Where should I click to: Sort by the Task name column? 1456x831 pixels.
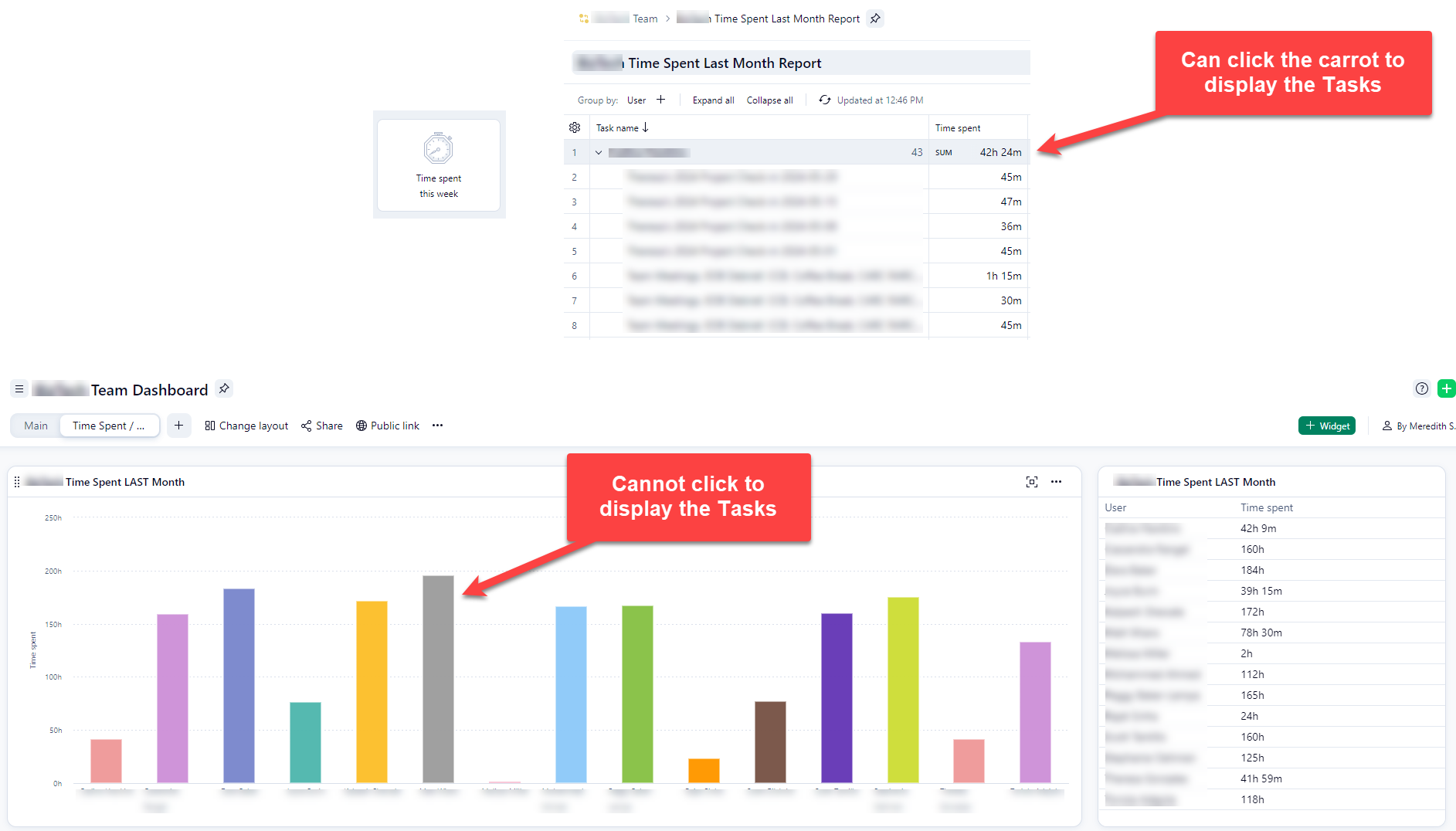(x=623, y=127)
